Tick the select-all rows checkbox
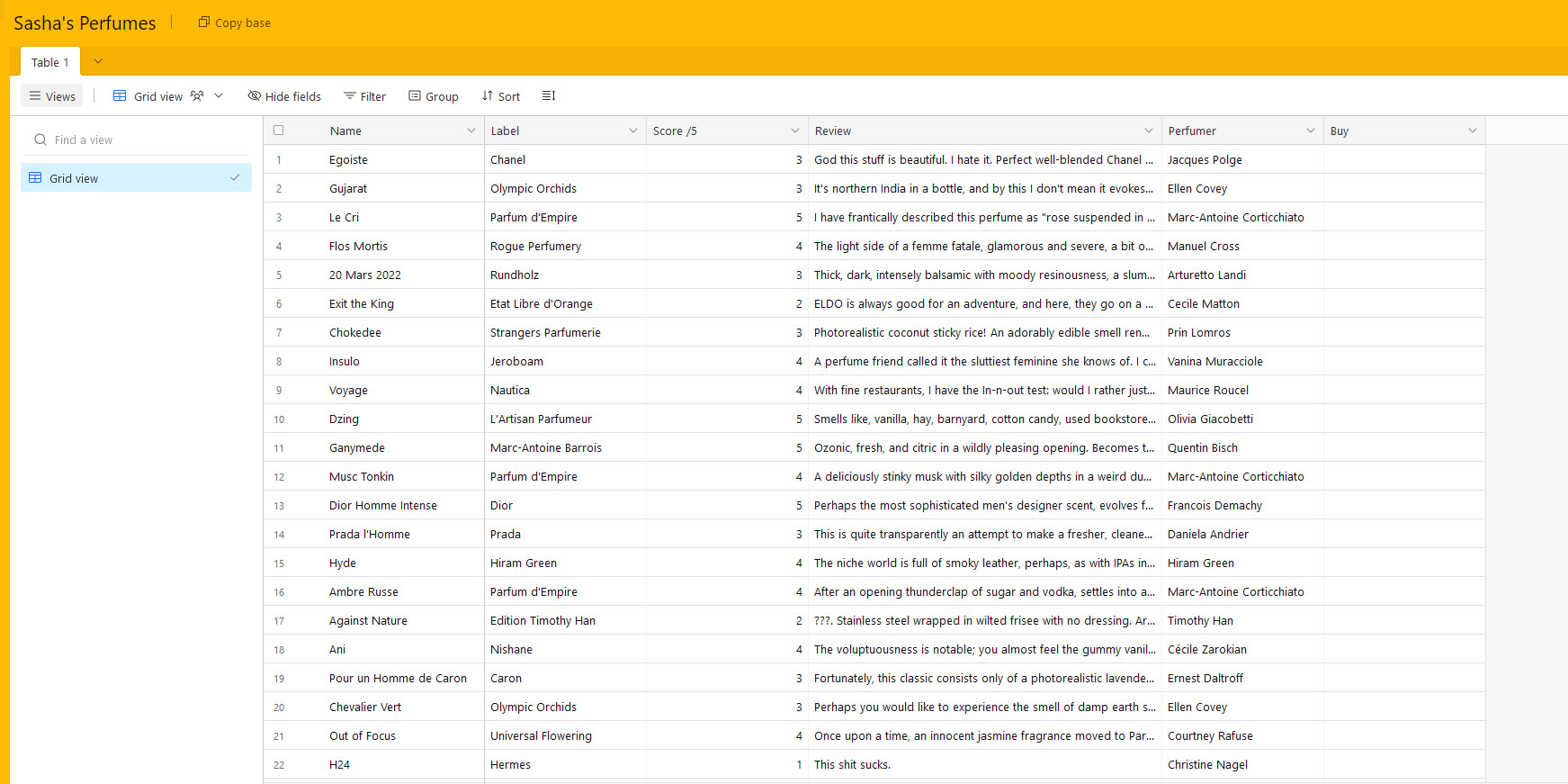 coord(279,131)
